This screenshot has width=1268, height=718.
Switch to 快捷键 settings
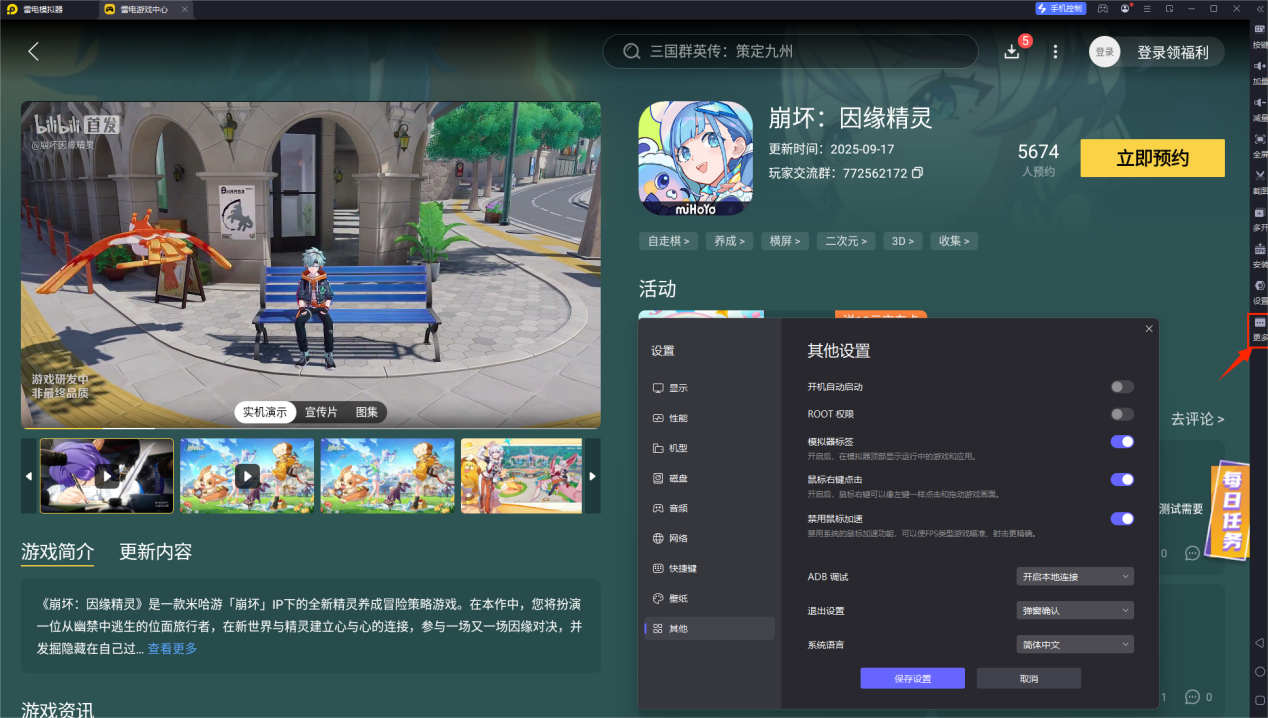coord(709,568)
